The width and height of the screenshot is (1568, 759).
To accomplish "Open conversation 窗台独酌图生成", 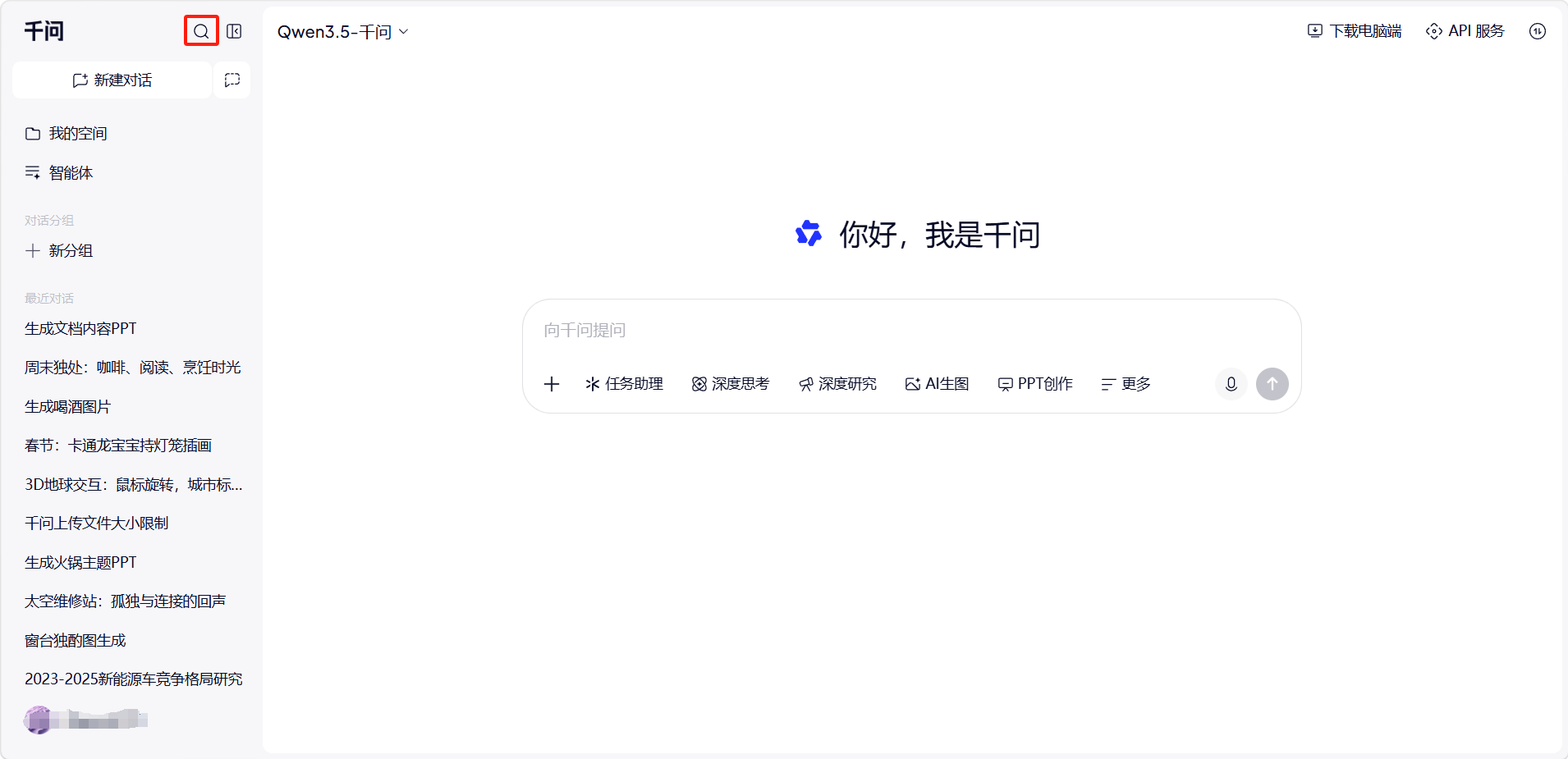I will click(76, 640).
